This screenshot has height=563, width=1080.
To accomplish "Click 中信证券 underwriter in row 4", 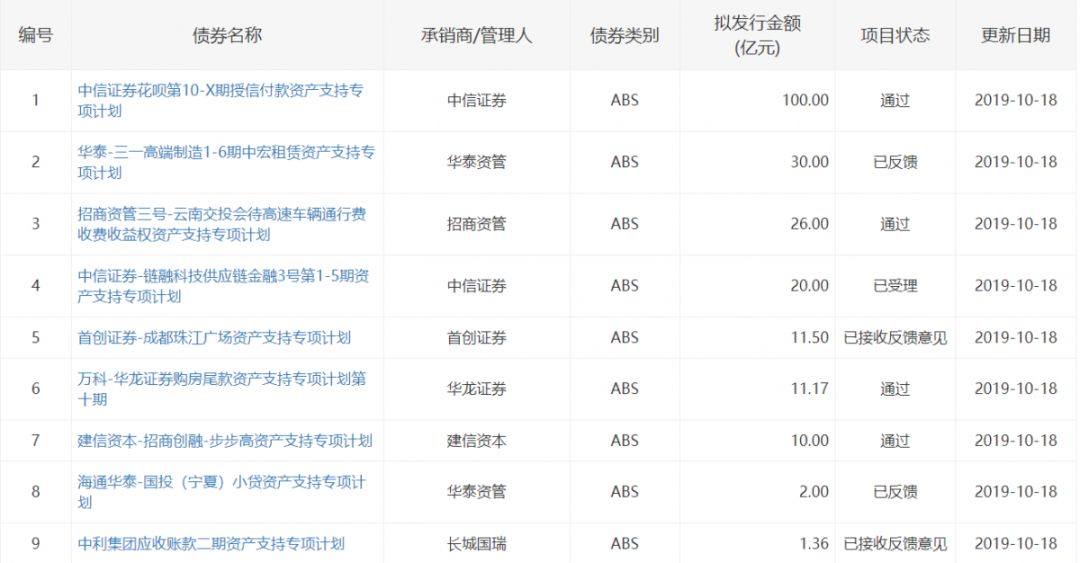I will (477, 286).
